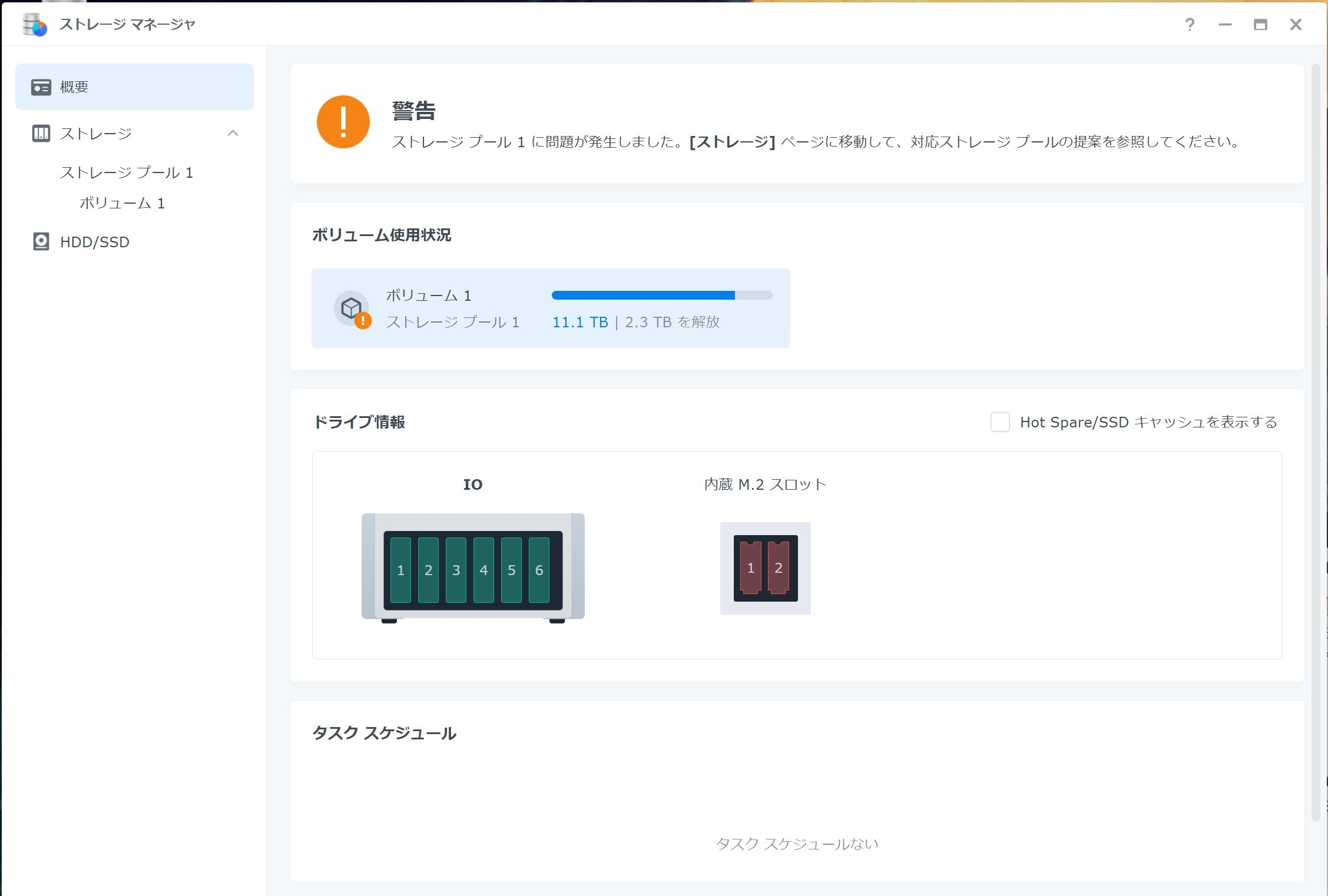Viewport: 1328px width, 896px height.
Task: Click the HDD/SSD drive icon
Action: [x=41, y=242]
